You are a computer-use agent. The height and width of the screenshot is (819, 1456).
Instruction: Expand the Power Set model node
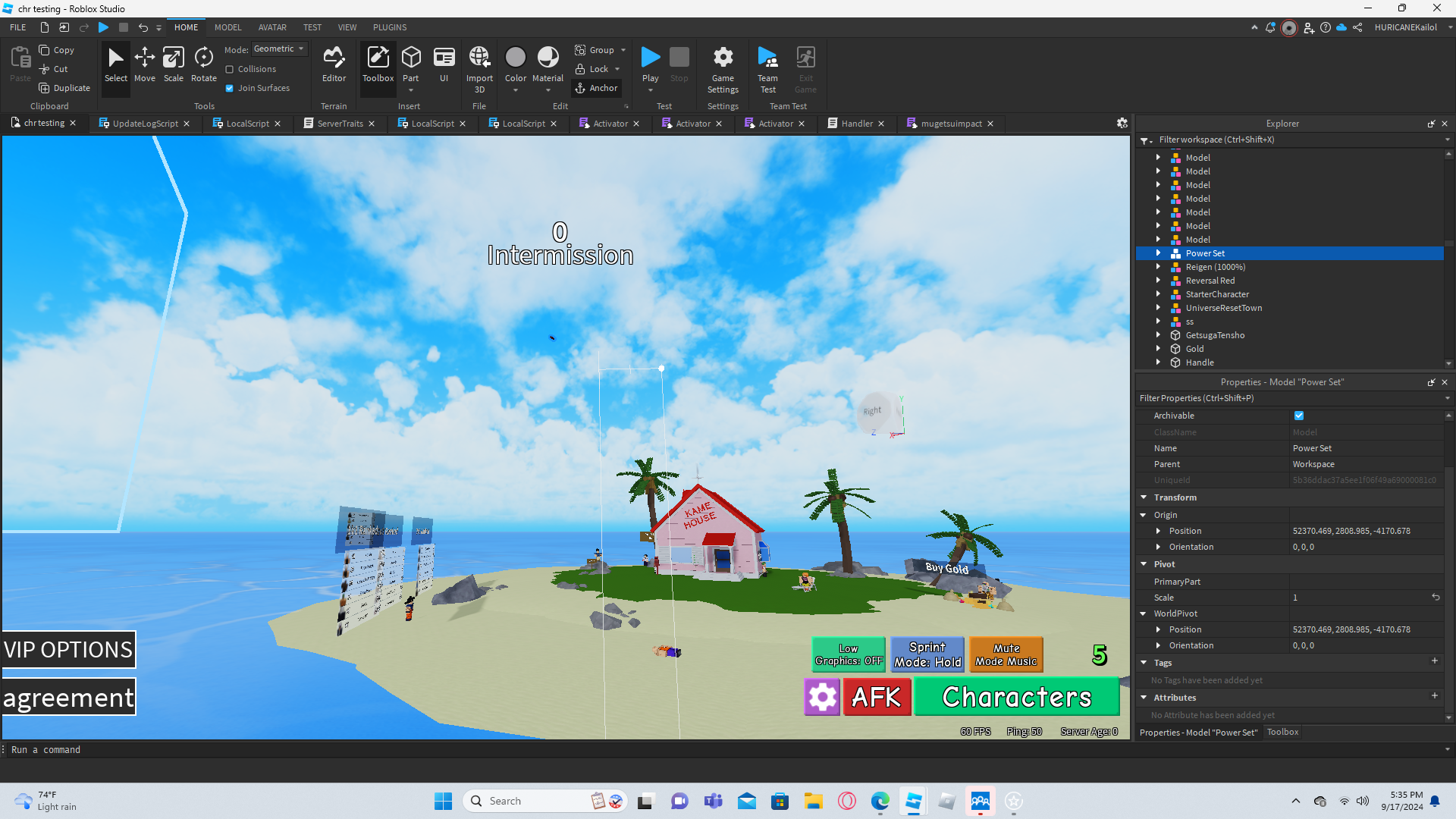1158,253
